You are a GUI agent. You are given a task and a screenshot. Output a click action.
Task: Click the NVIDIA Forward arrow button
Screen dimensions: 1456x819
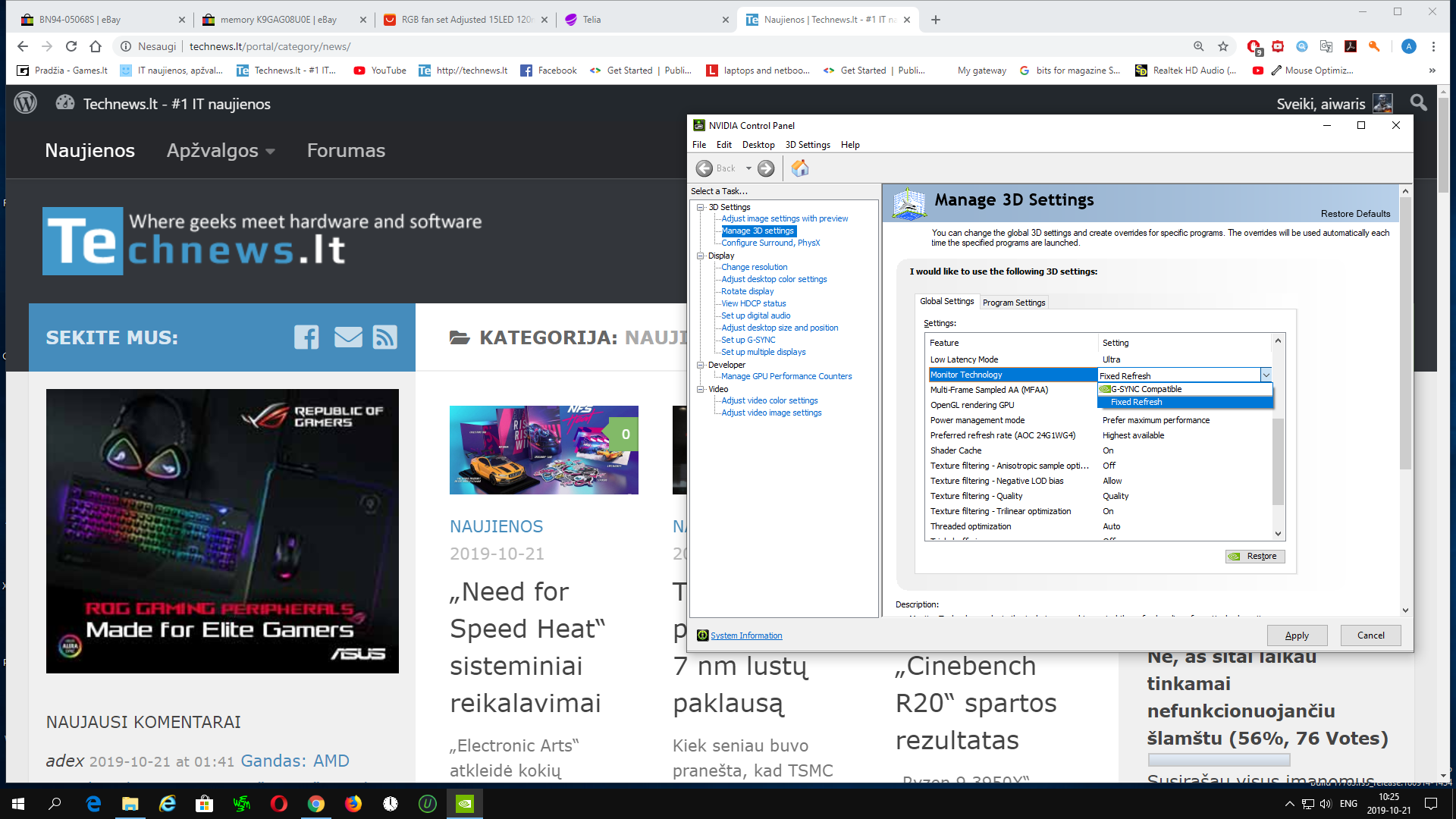pyautogui.click(x=766, y=168)
